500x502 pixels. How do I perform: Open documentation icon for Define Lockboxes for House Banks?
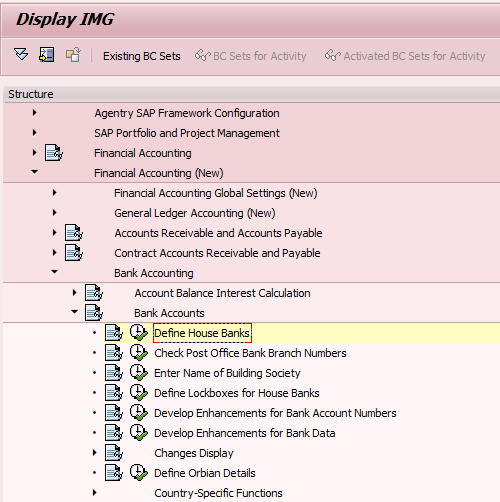pos(114,393)
